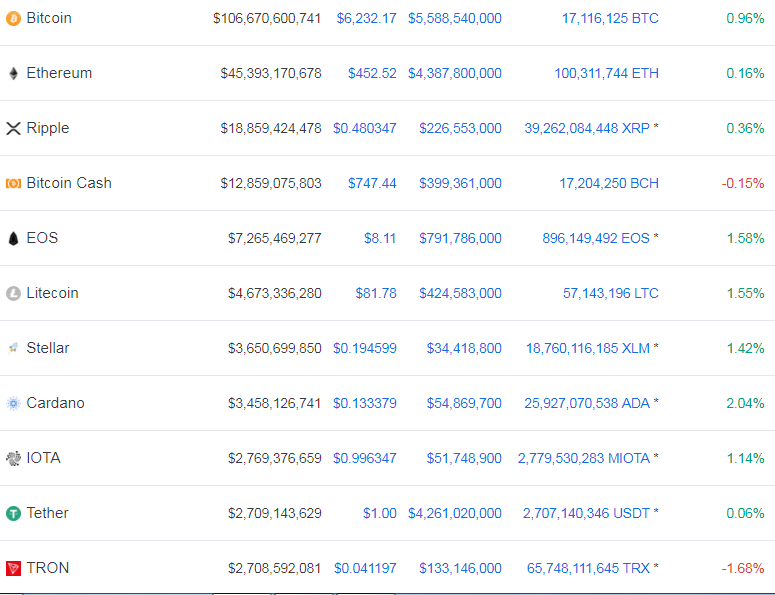Click IOTA price $0.996347

[x=365, y=458]
